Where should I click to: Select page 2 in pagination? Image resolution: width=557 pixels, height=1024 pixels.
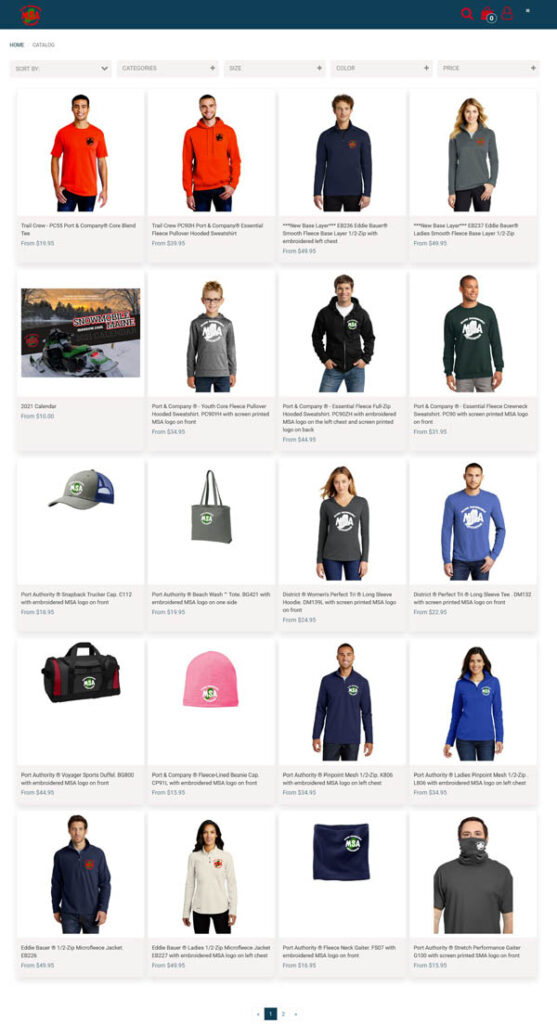[283, 1014]
